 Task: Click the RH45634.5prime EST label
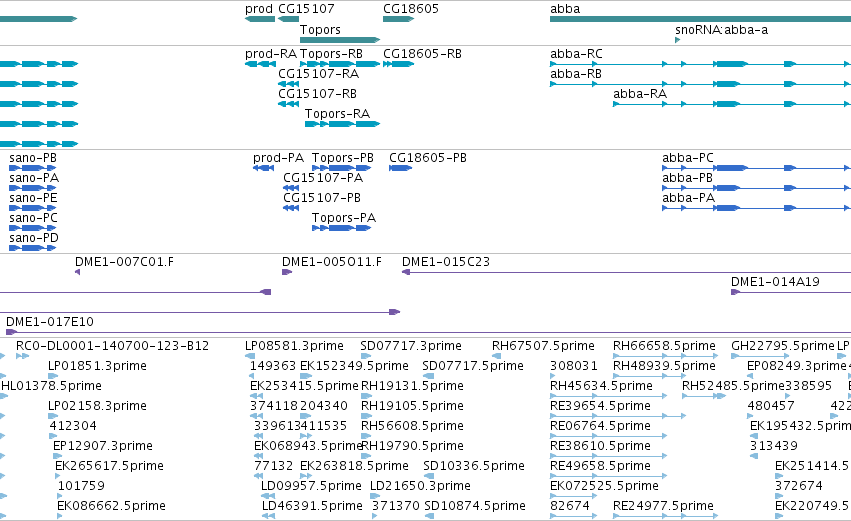pyautogui.click(x=601, y=386)
